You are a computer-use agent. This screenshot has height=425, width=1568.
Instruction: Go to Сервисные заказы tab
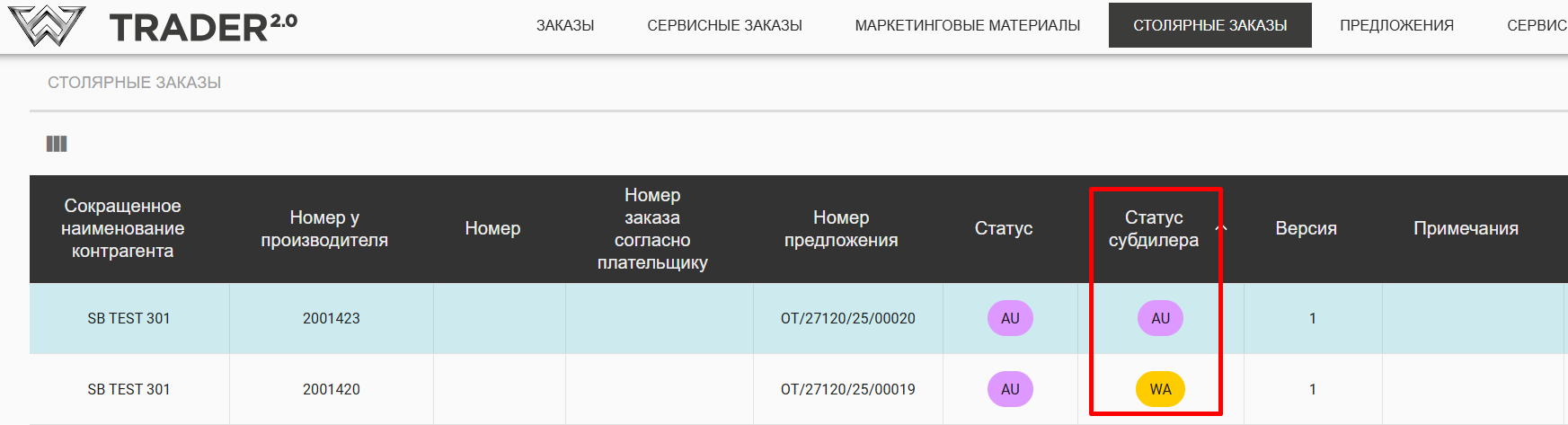[x=724, y=25]
